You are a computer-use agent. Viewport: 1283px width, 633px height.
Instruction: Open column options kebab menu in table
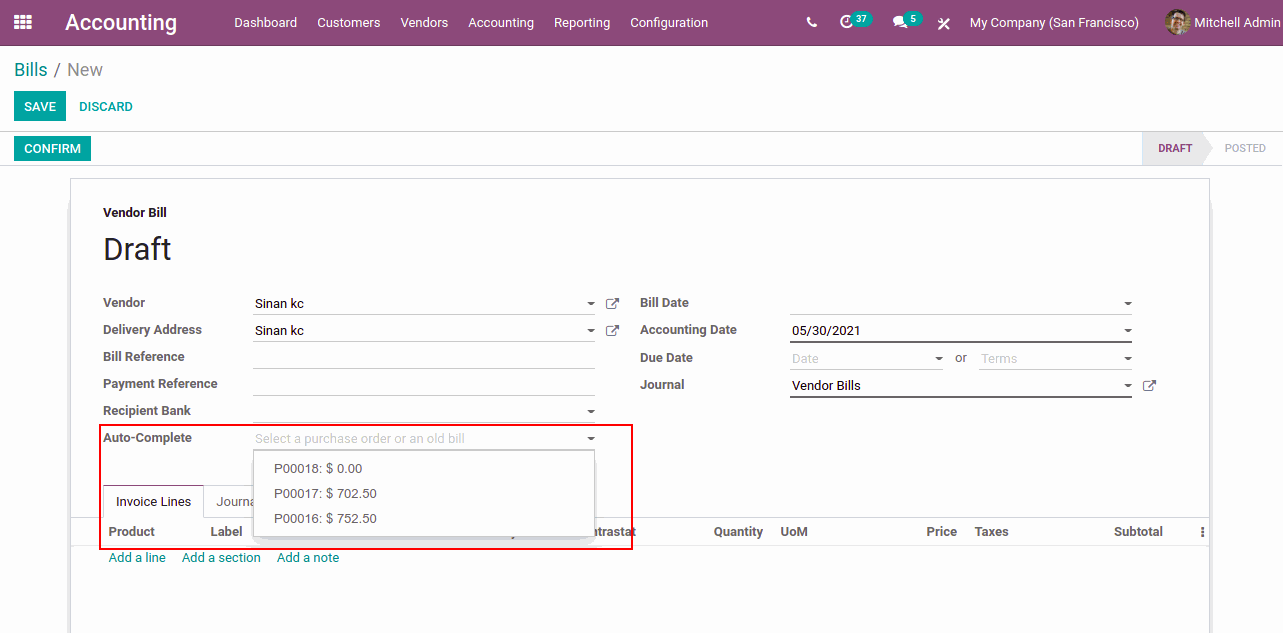point(1202,533)
